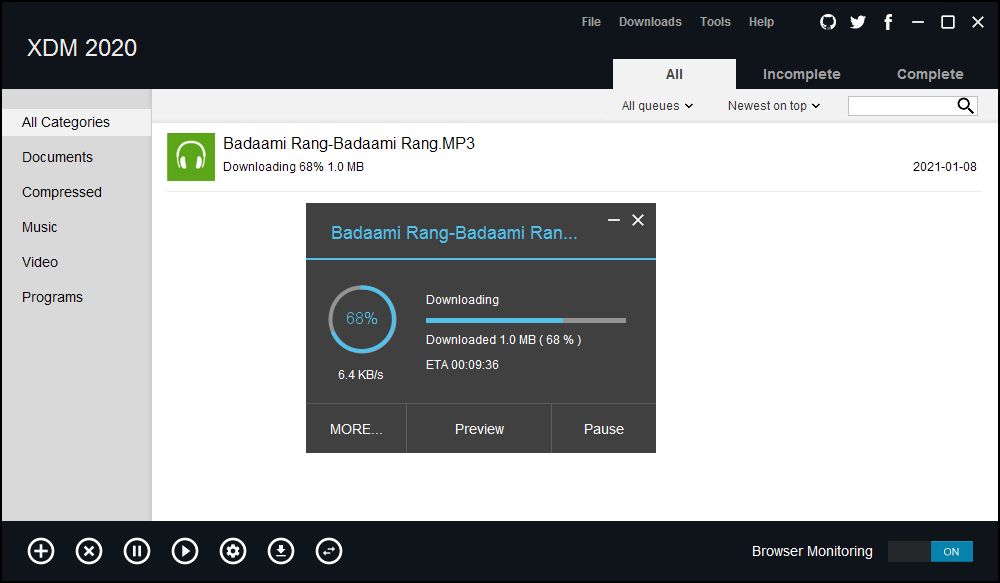Click the Downloading label in the dialog

(x=462, y=300)
